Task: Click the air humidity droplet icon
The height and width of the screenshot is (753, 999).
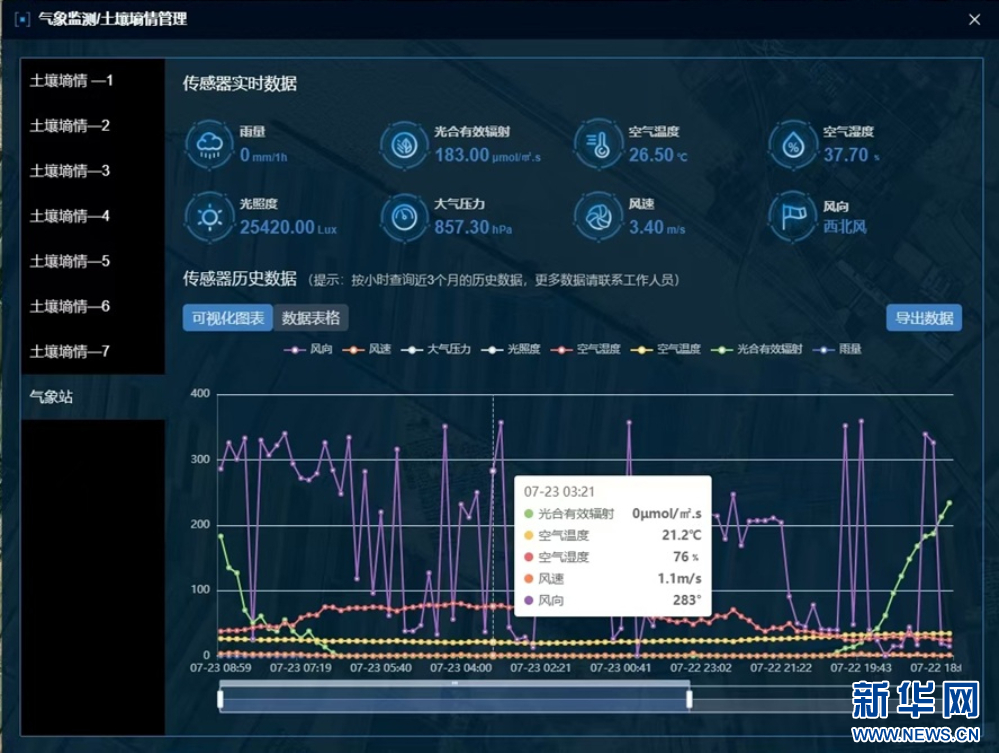Action: pos(793,146)
